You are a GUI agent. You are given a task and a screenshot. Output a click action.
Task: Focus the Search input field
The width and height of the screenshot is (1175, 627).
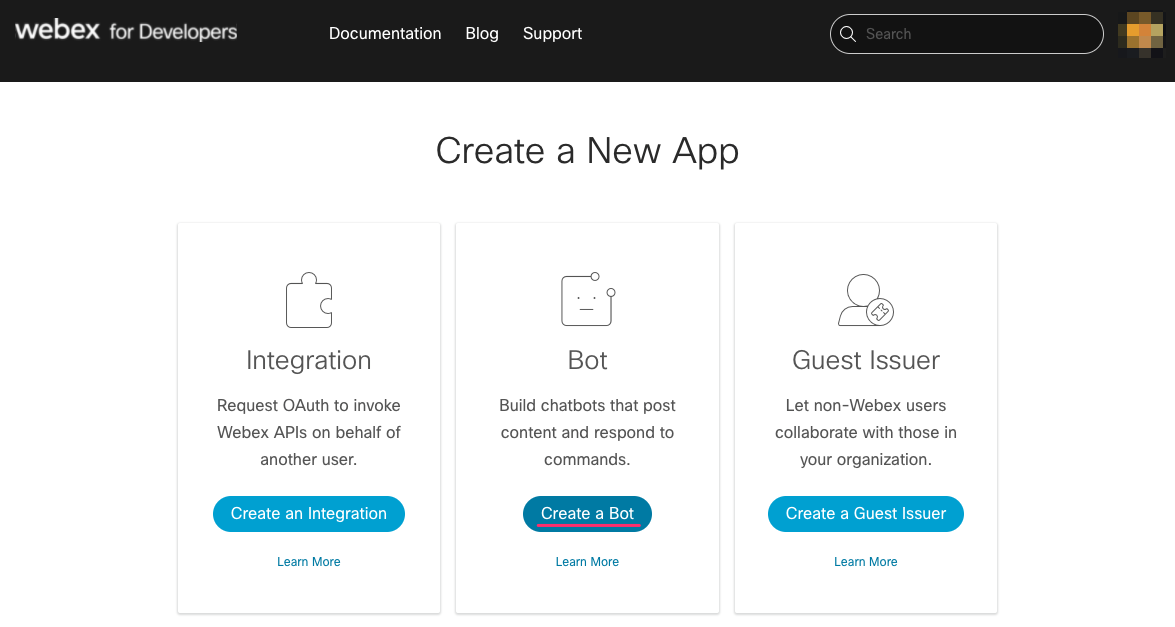pyautogui.click(x=967, y=34)
